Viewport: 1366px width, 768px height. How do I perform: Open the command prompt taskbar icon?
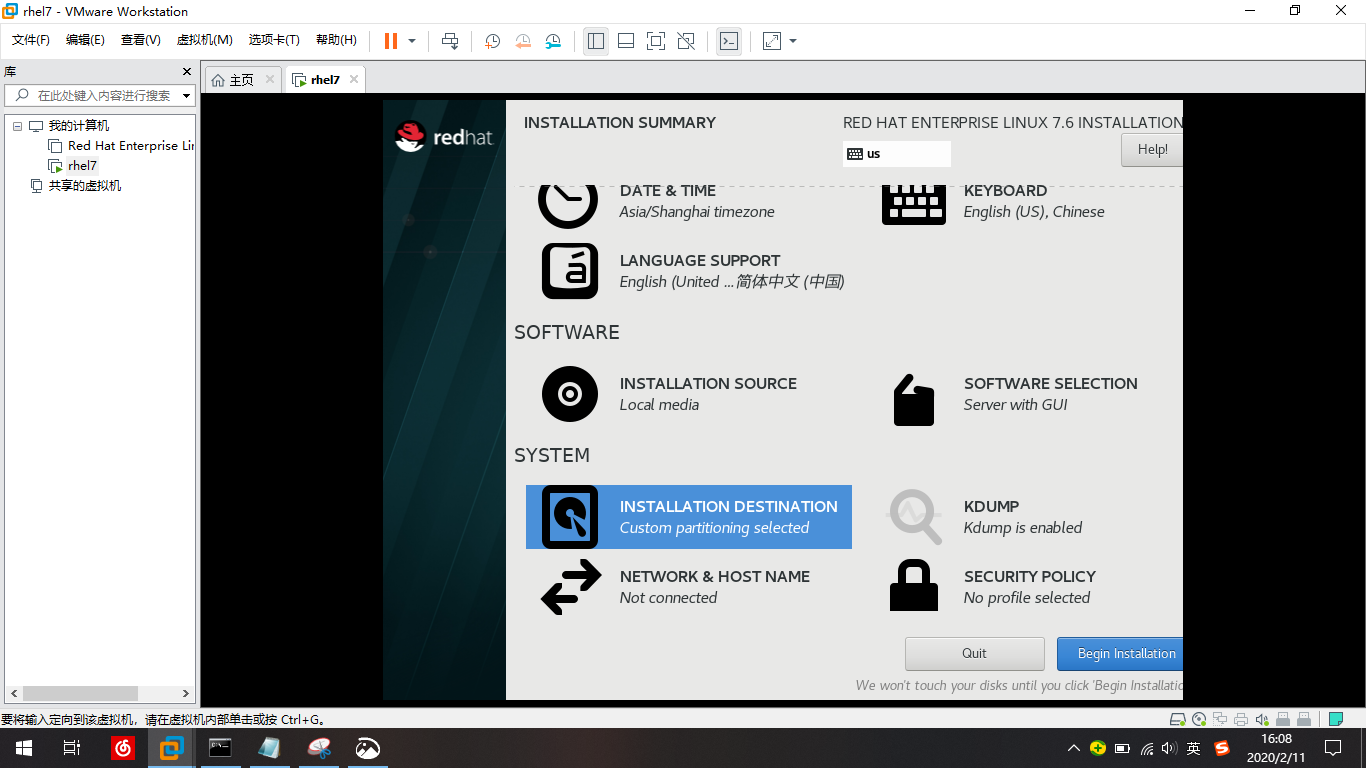[x=221, y=748]
